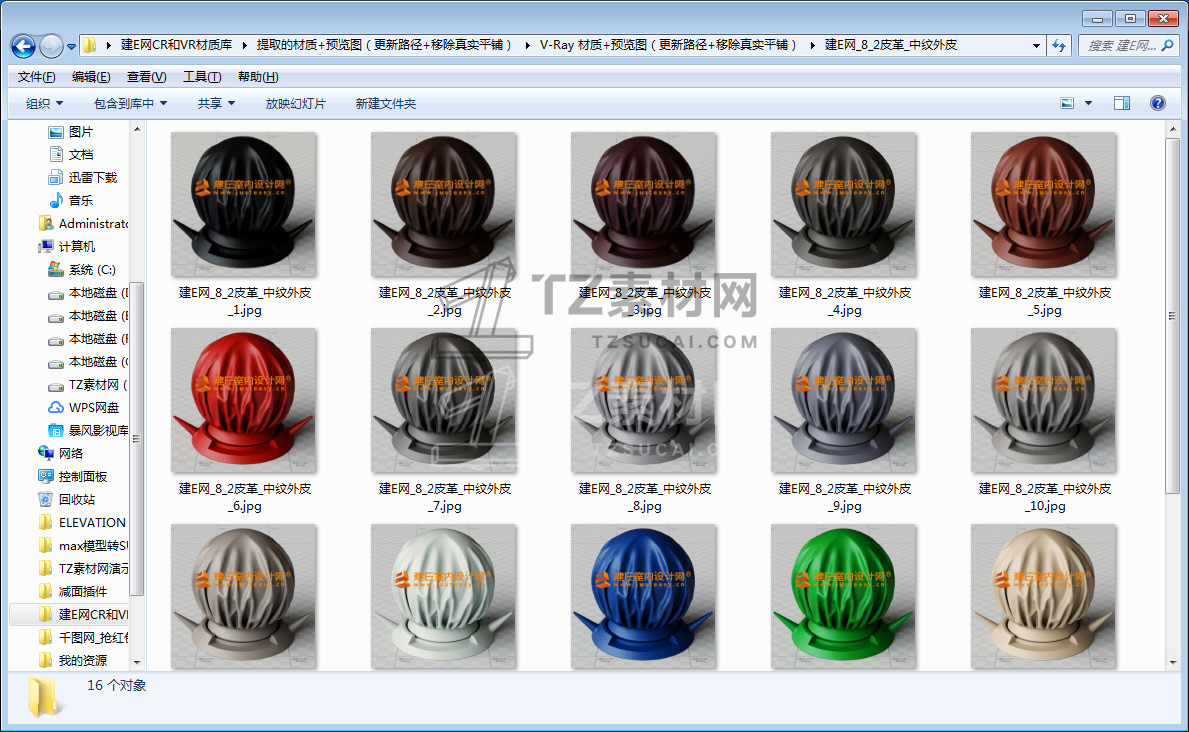This screenshot has width=1189, height=732.
Task: Open the Administrator folder in sidebar
Action: [x=83, y=224]
